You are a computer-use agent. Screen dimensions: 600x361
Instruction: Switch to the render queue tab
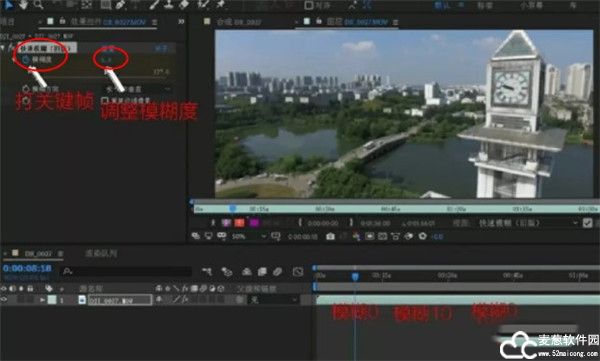tap(101, 253)
